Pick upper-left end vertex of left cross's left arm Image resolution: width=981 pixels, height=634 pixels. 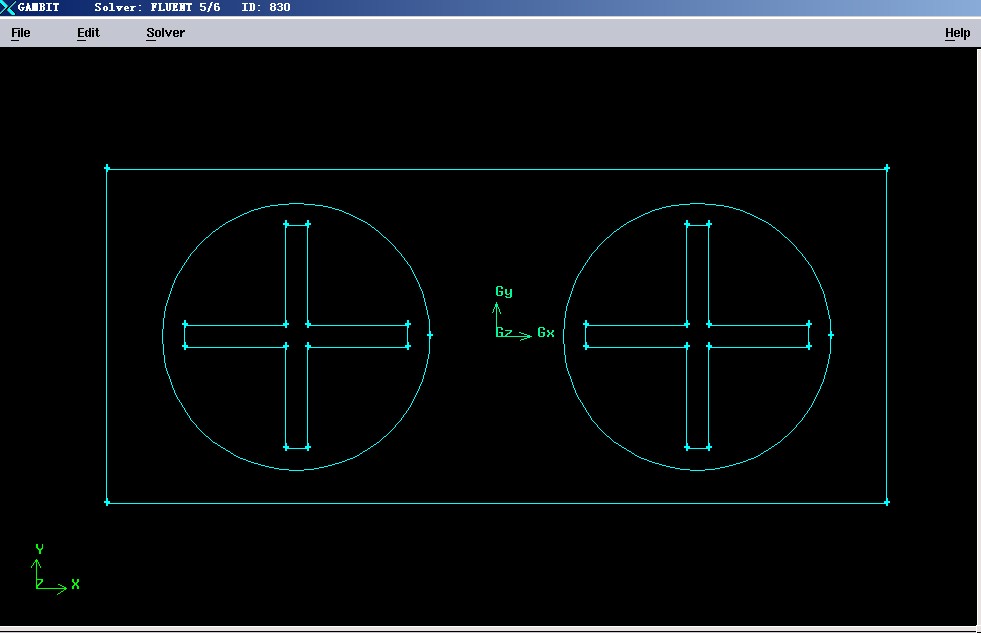[x=185, y=324]
